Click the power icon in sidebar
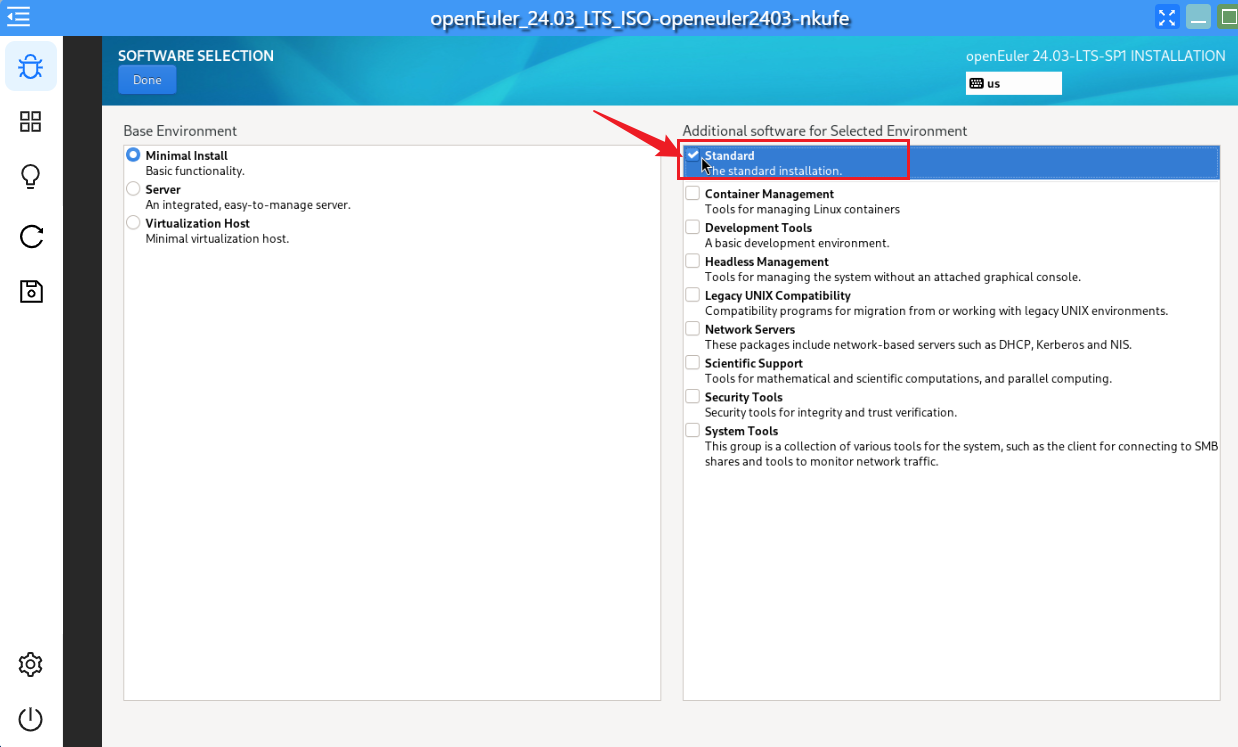The width and height of the screenshot is (1238, 747). (x=31, y=719)
